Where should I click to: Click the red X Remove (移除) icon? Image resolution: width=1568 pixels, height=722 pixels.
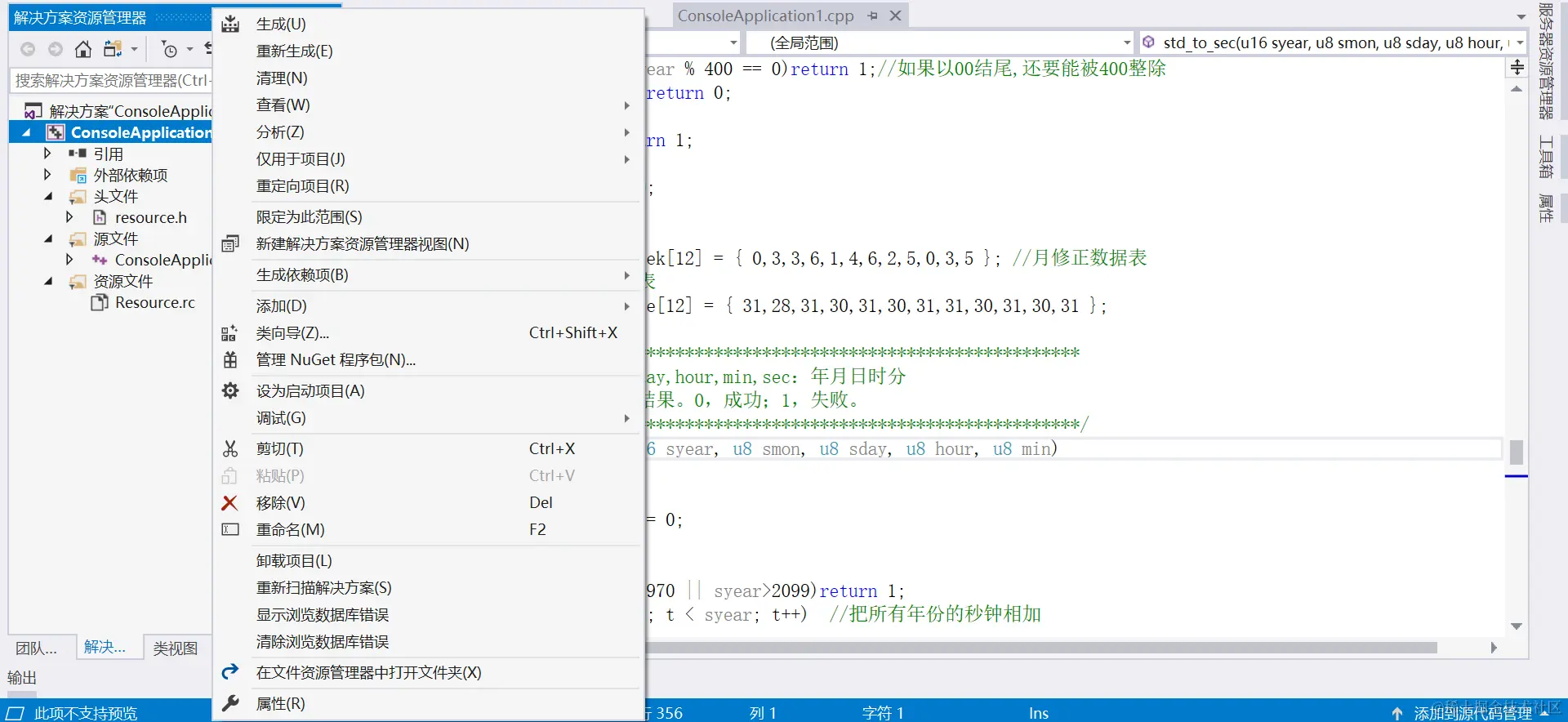coord(229,503)
